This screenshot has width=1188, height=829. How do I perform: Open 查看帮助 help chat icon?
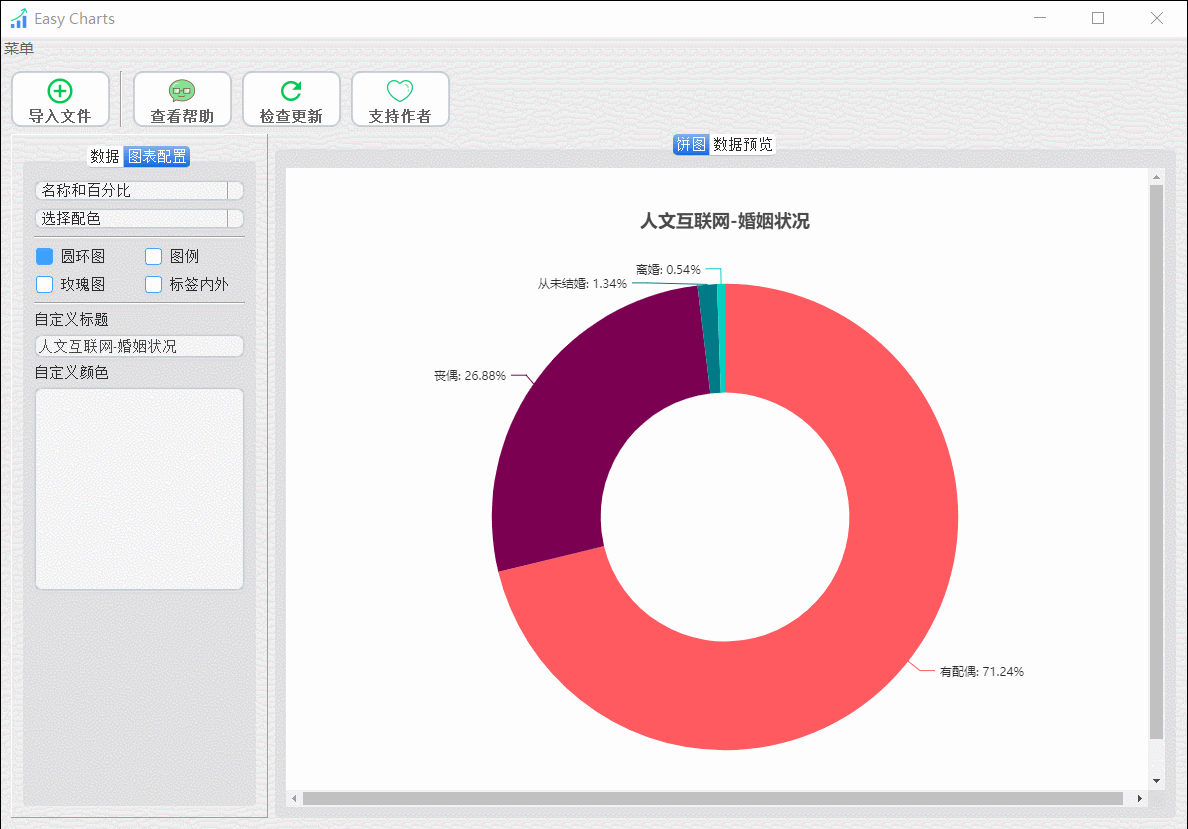click(182, 91)
